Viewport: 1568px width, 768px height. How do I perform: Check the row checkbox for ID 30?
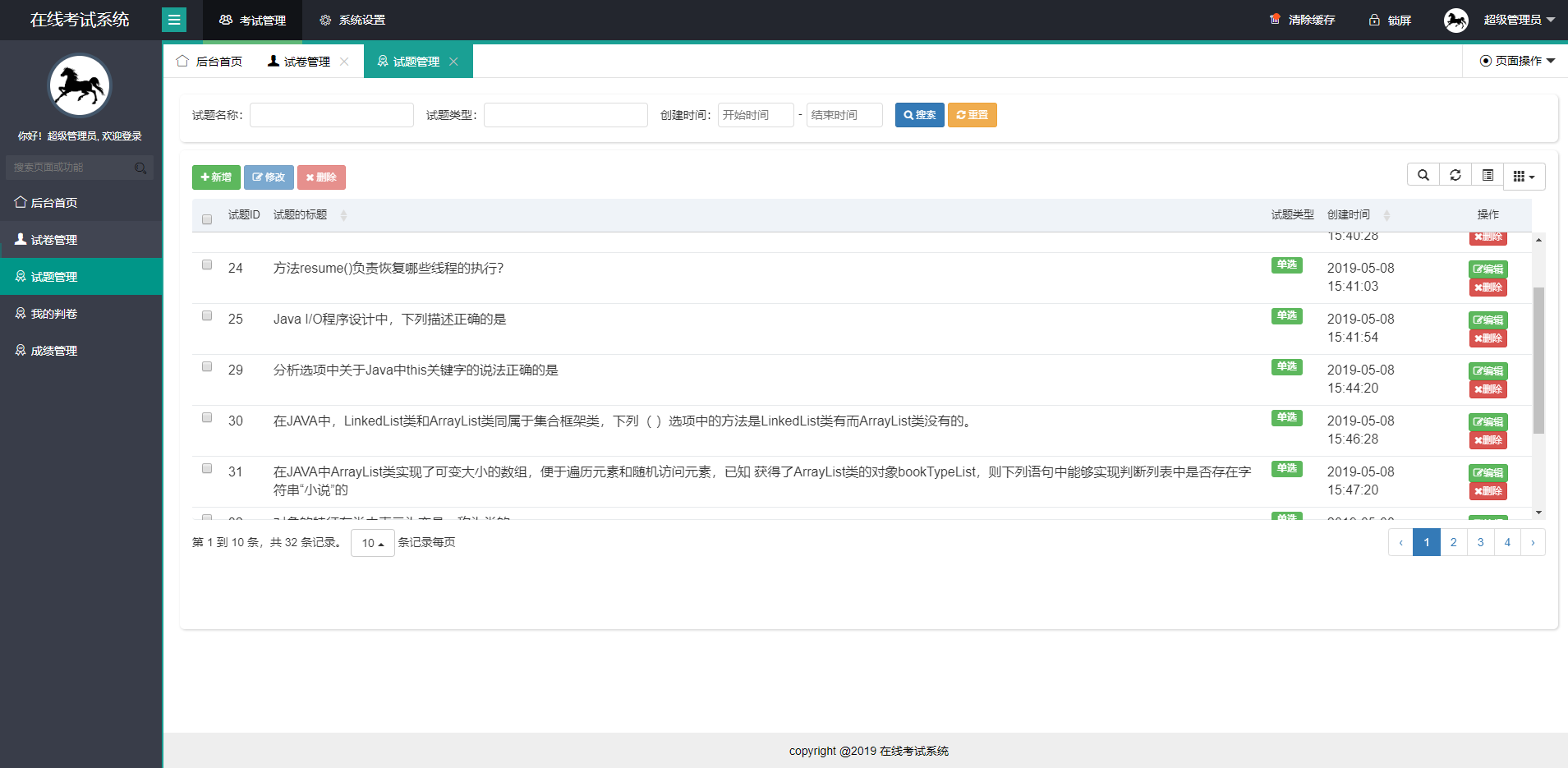[207, 417]
